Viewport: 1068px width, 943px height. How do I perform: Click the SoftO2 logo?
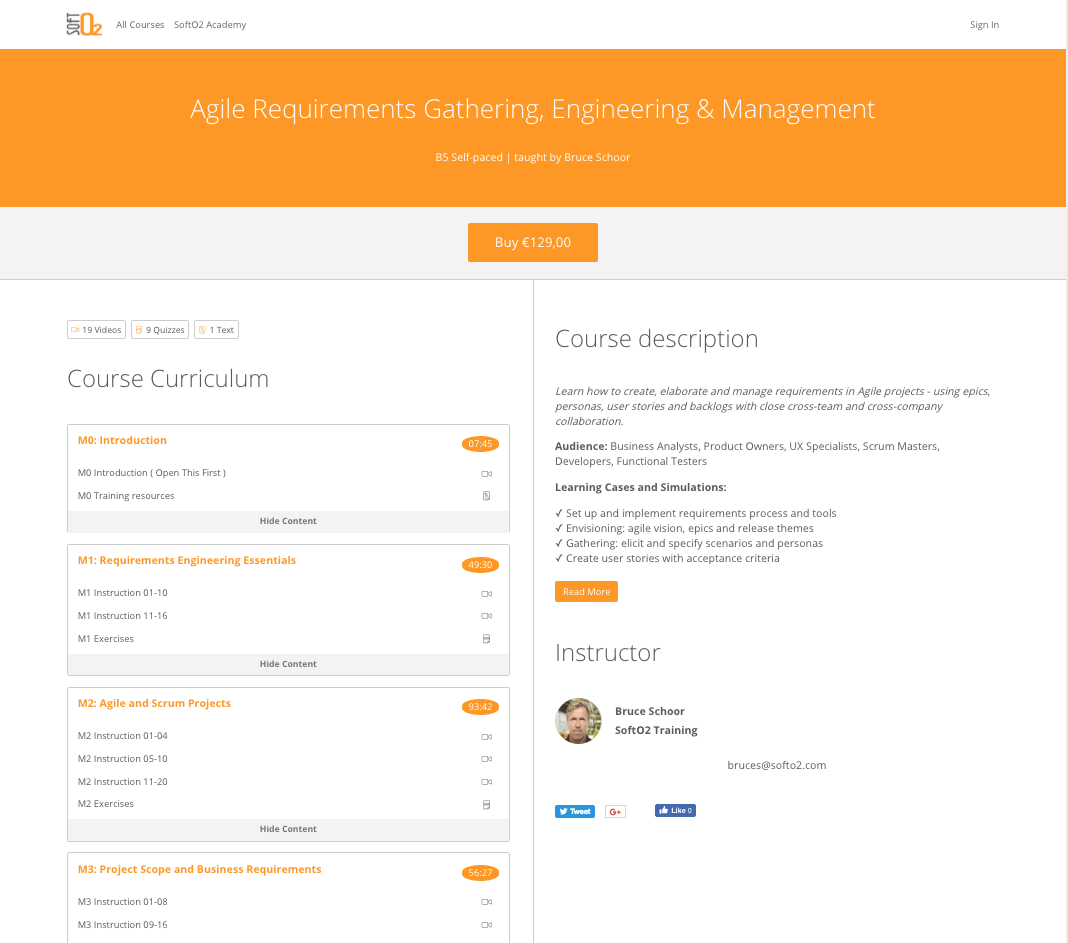[x=84, y=25]
